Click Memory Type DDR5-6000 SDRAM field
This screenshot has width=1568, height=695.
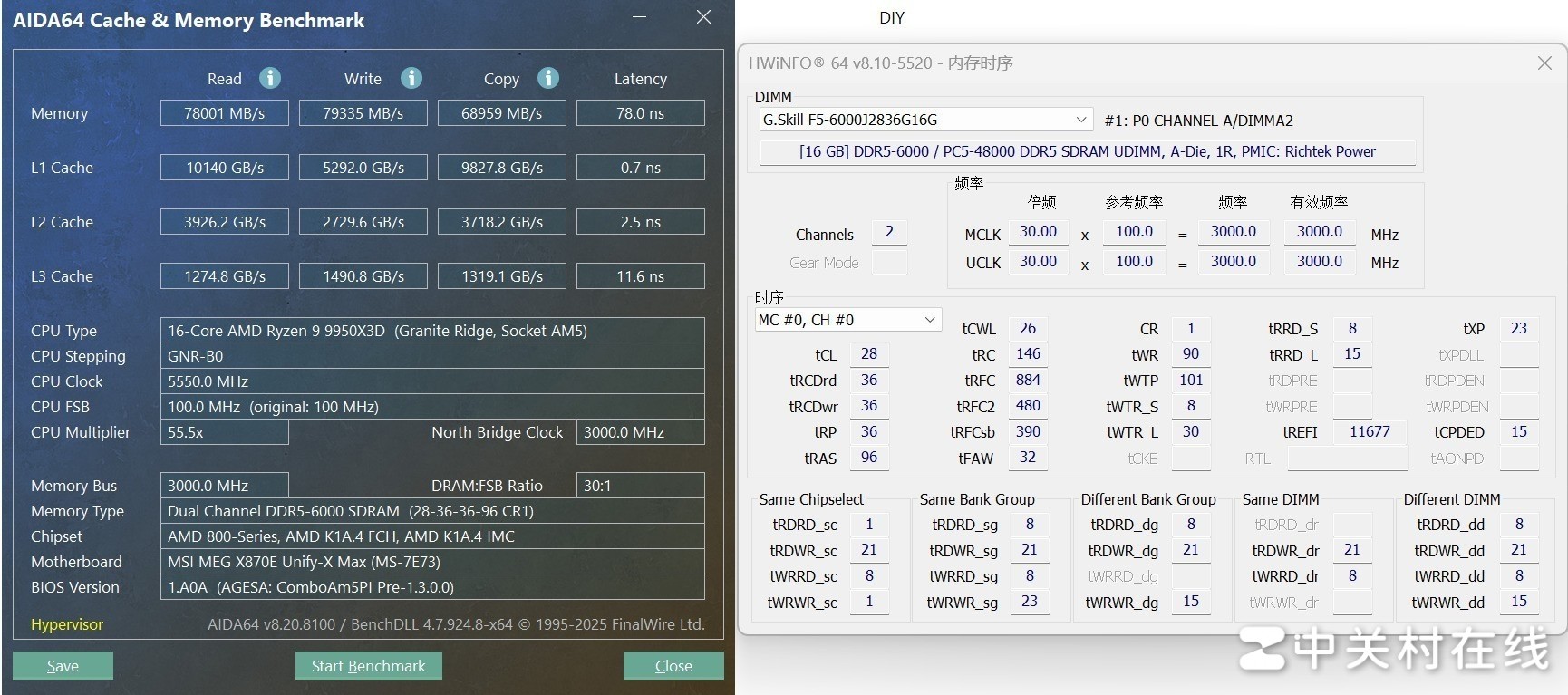coord(432,511)
